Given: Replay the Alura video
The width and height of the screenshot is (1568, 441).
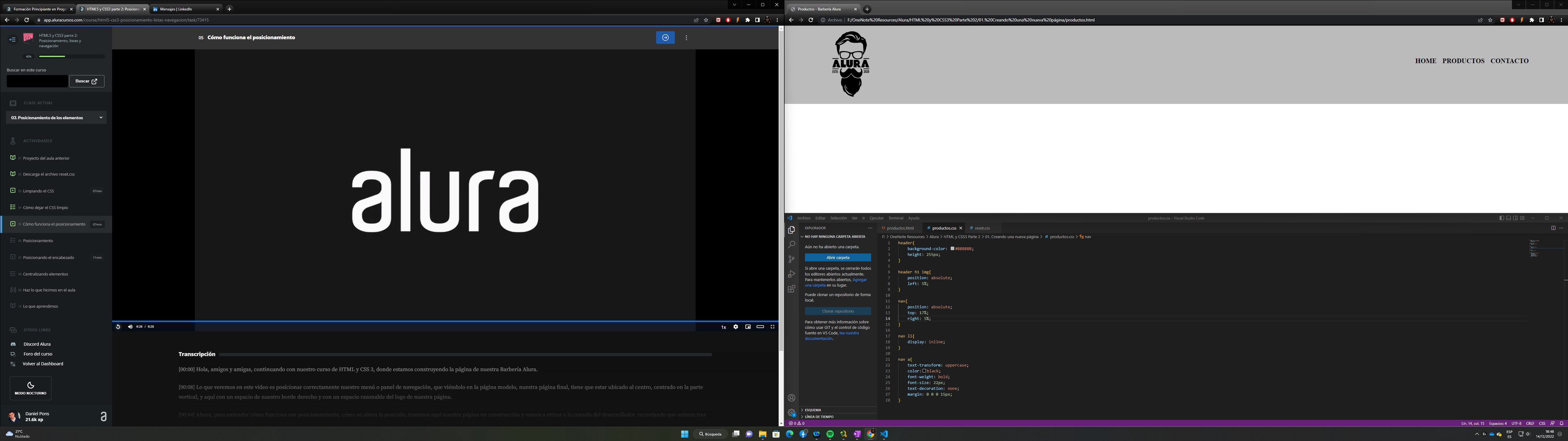Looking at the screenshot, I should [118, 326].
